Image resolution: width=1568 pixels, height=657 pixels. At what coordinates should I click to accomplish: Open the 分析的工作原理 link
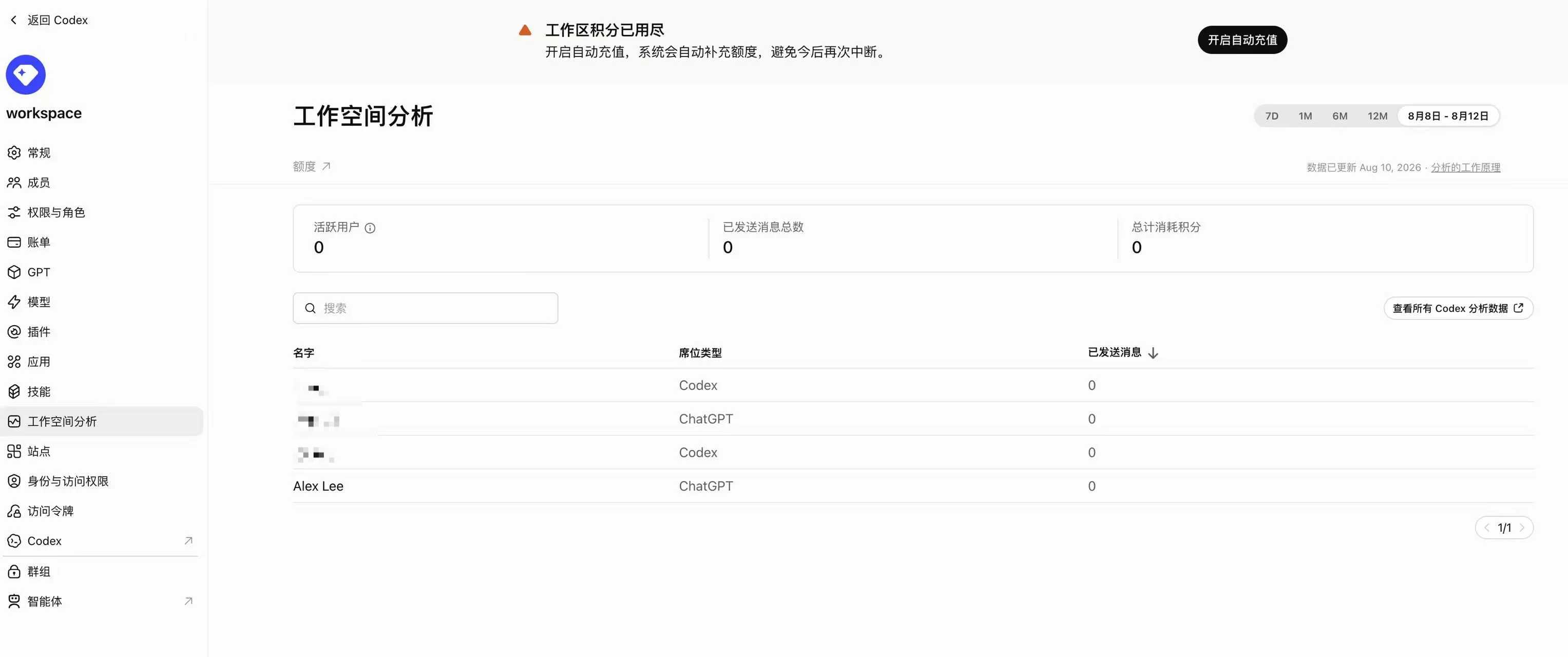(1466, 167)
